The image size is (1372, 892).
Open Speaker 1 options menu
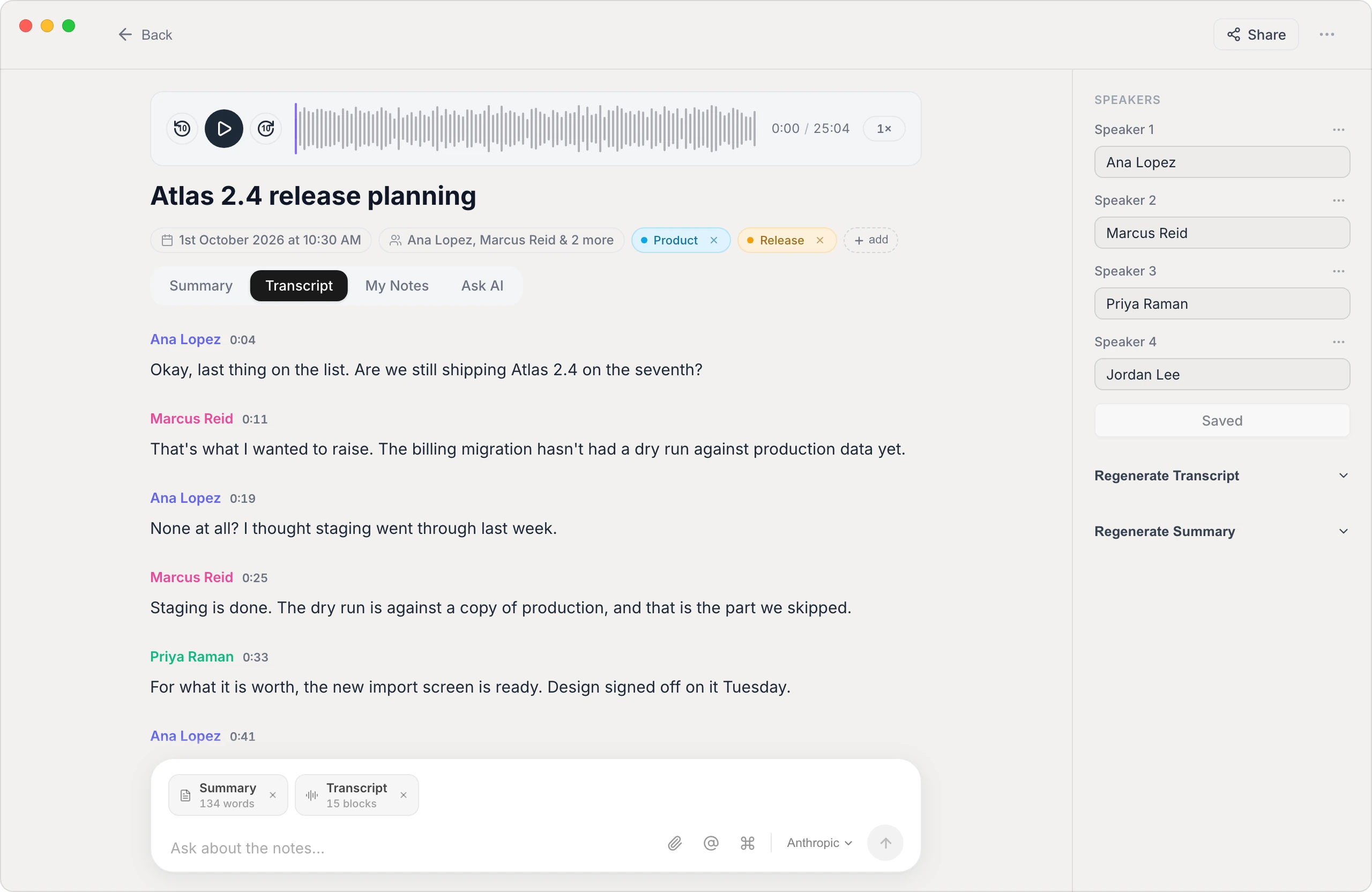click(1339, 130)
